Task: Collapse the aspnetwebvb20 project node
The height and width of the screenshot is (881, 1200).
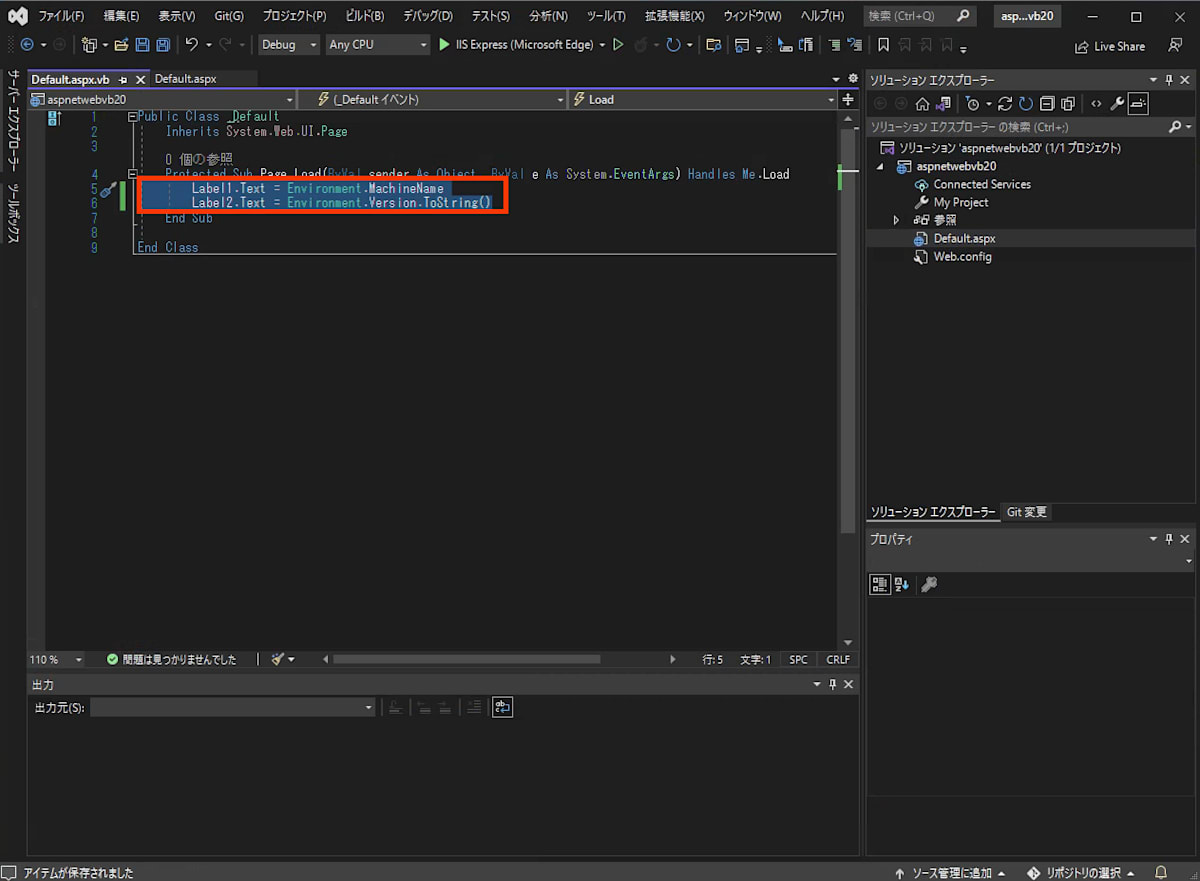Action: point(881,166)
